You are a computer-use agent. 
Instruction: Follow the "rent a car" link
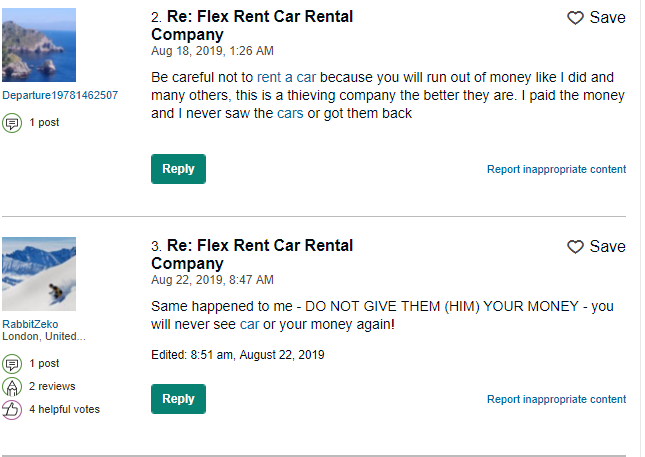tap(286, 77)
